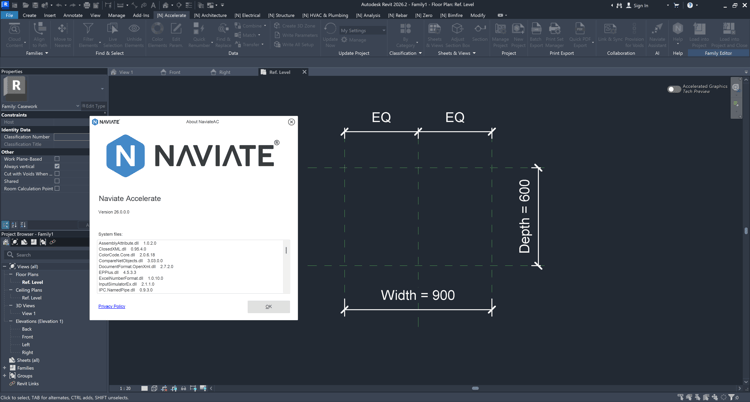Viewport: 750px width, 402px height.
Task: Click the horizontal scrollbar of drawing view
Action: pos(475,389)
